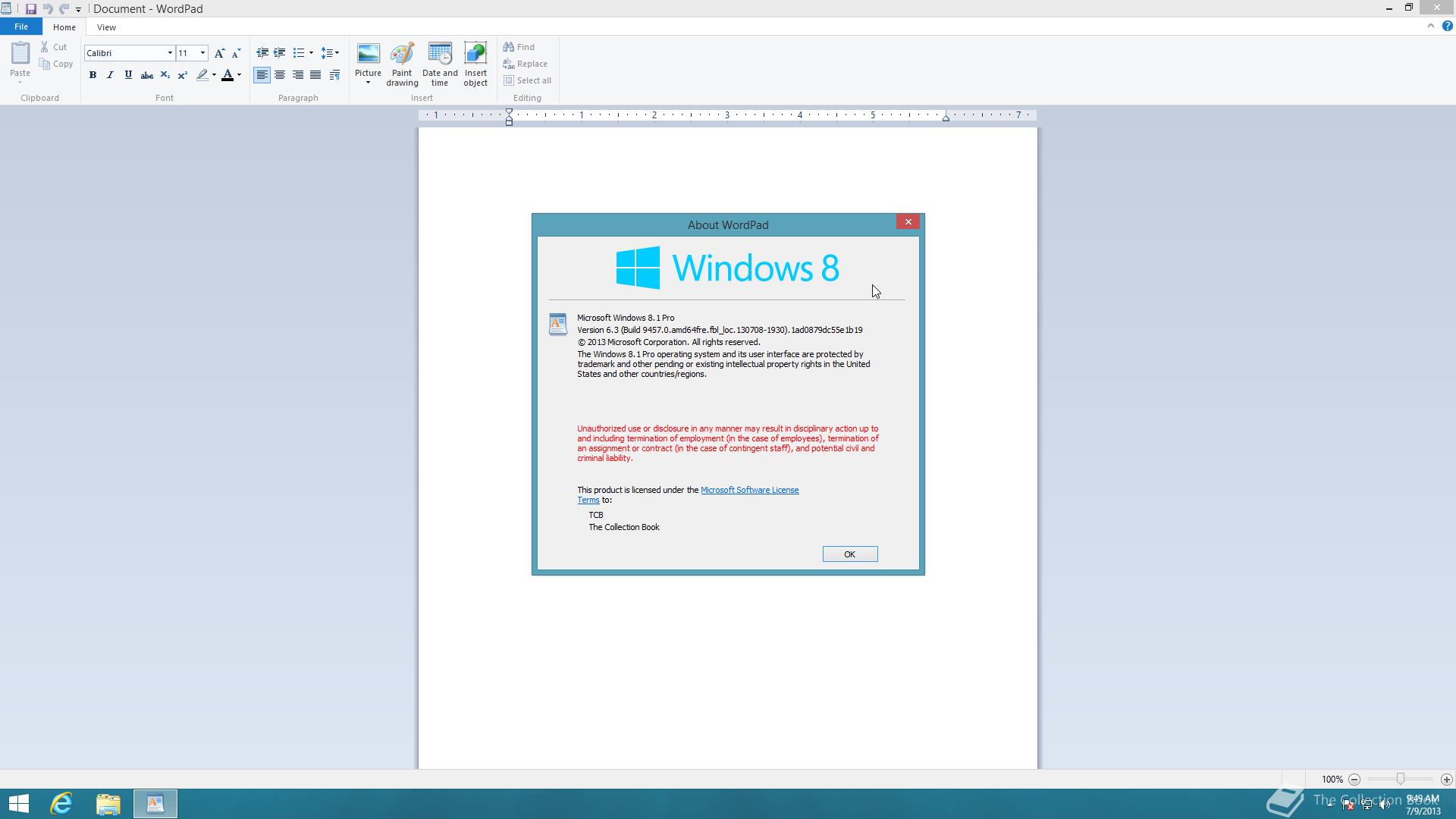The image size is (1456, 819).
Task: Open Customize Quick Access Toolbar dropdown
Action: point(78,10)
